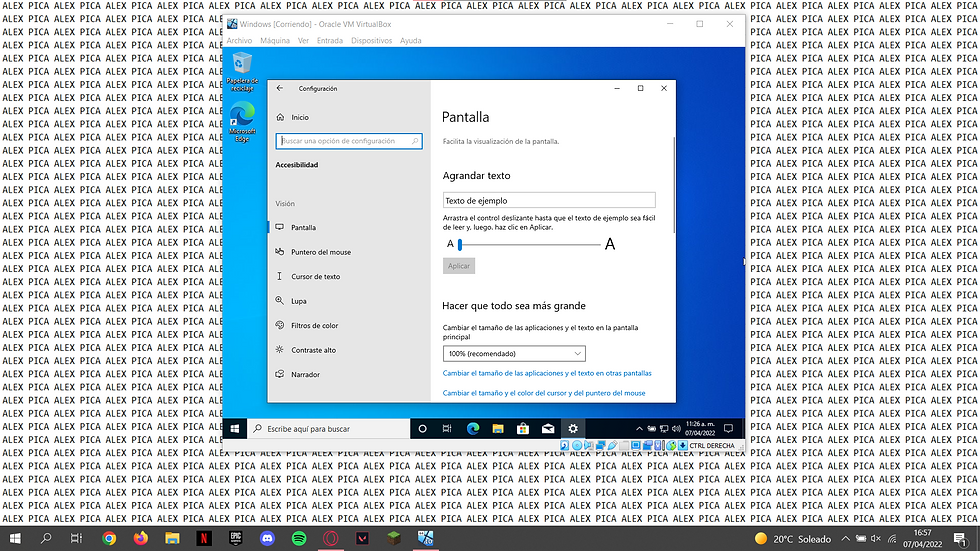The height and width of the screenshot is (551, 980).
Task: Open VirtualBox Ayuda menu
Action: [411, 41]
